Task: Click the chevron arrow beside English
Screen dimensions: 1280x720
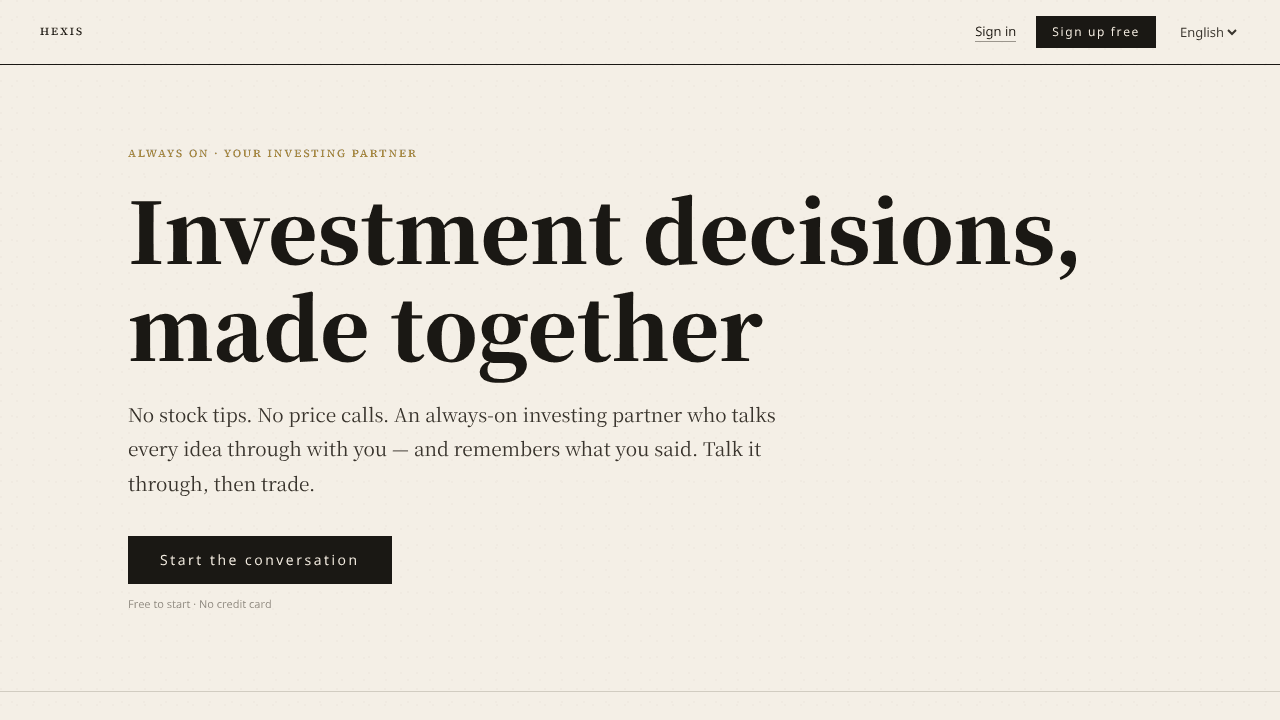Action: [1232, 32]
